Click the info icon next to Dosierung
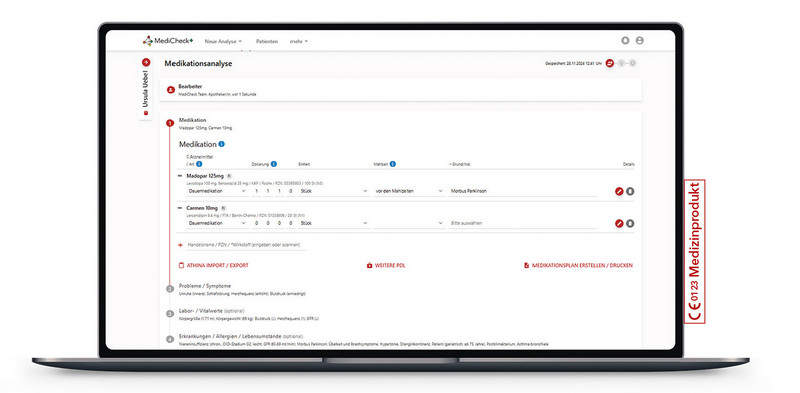The width and height of the screenshot is (800, 393). point(273,164)
